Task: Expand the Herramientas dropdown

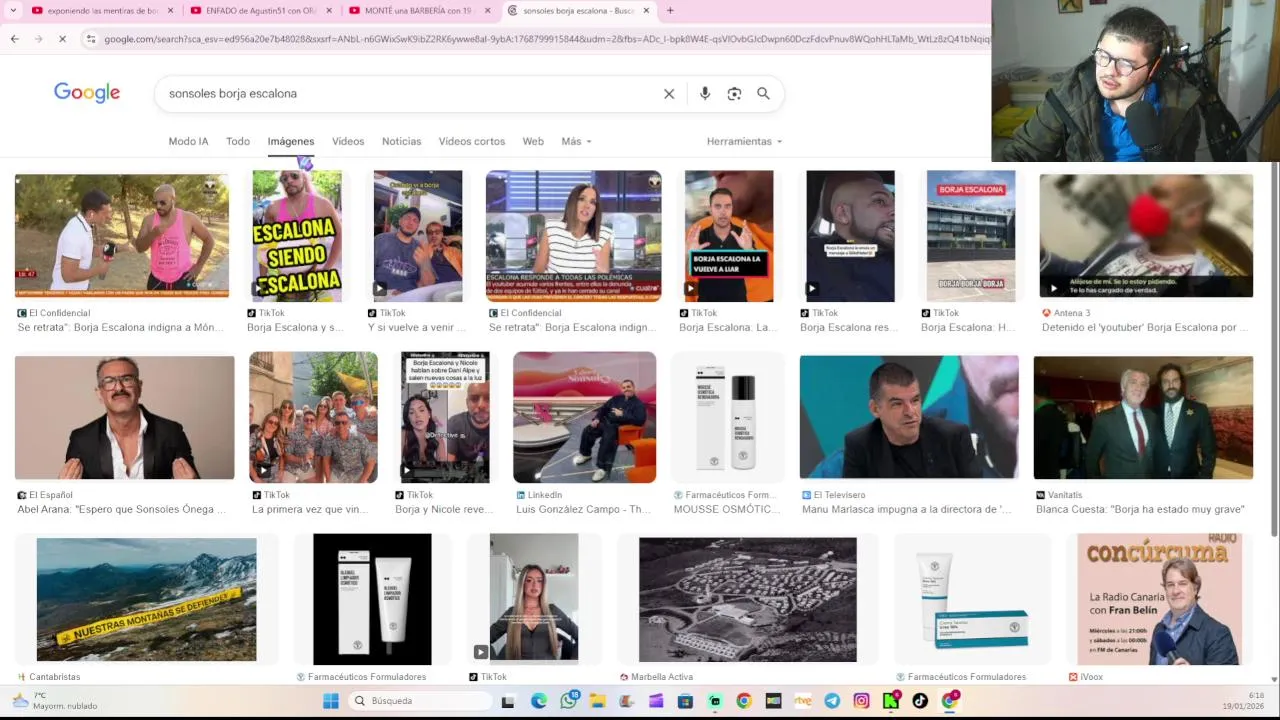Action: [x=744, y=141]
